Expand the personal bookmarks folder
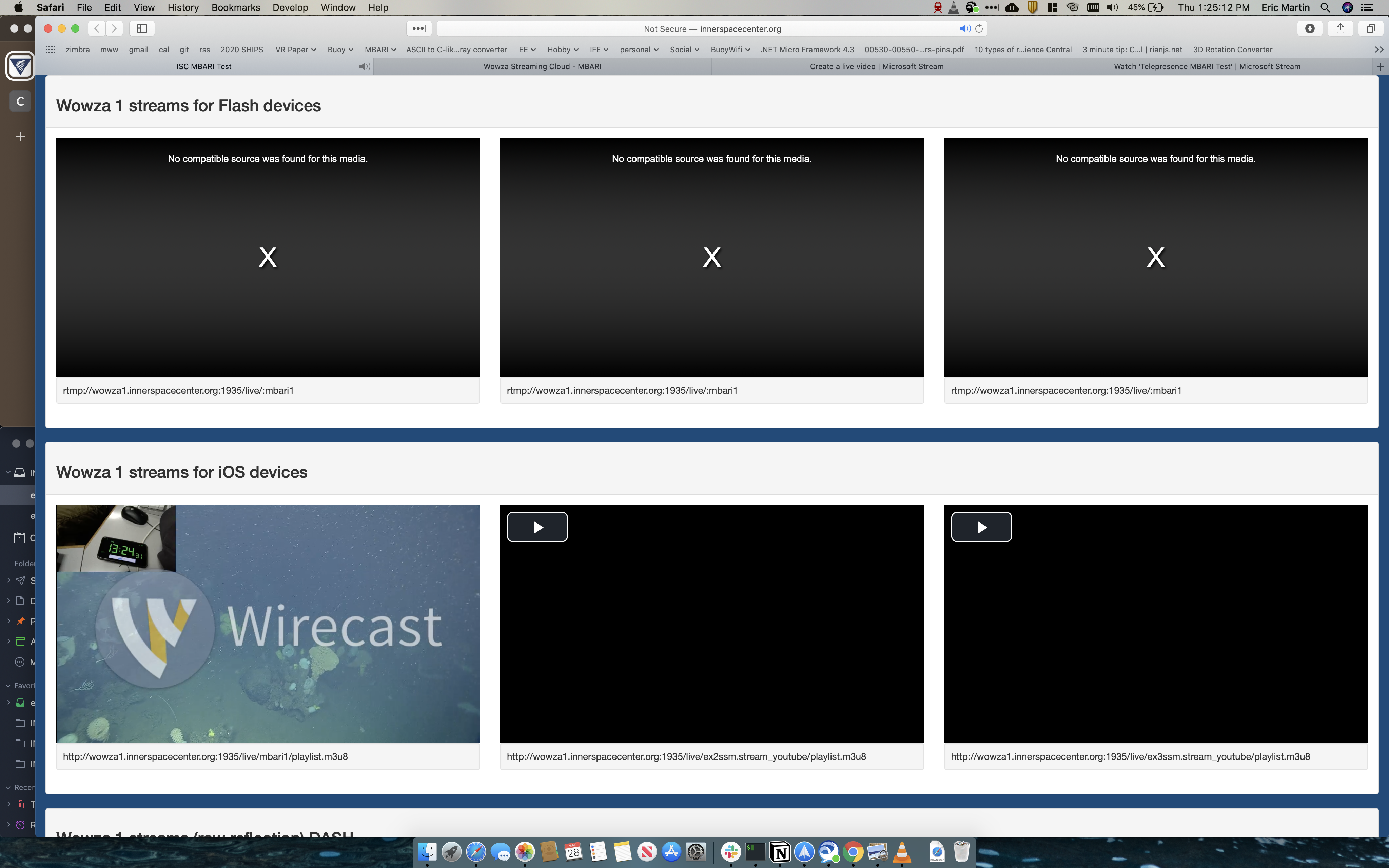Screen dimensions: 1389x868 [639, 50]
